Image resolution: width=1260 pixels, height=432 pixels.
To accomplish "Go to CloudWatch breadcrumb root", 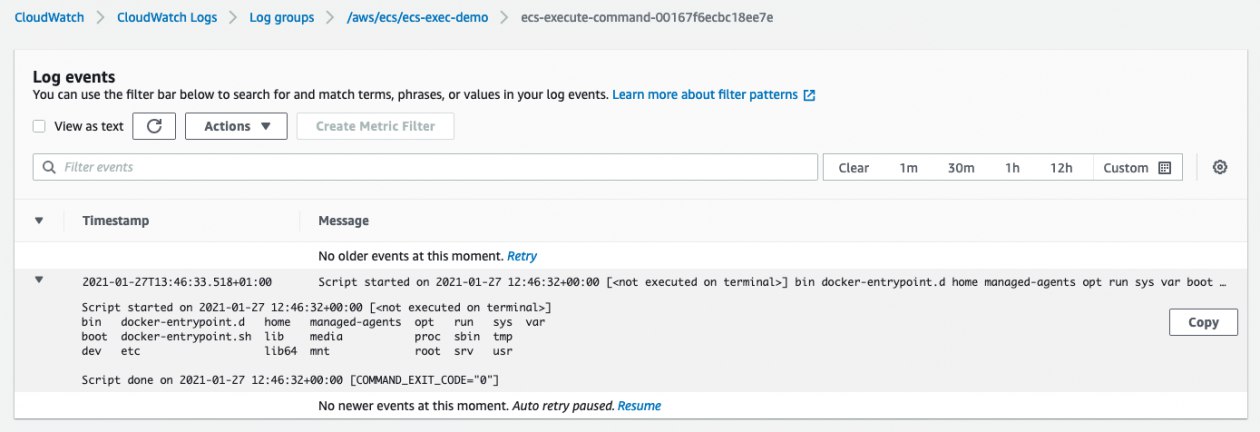I will [48, 18].
